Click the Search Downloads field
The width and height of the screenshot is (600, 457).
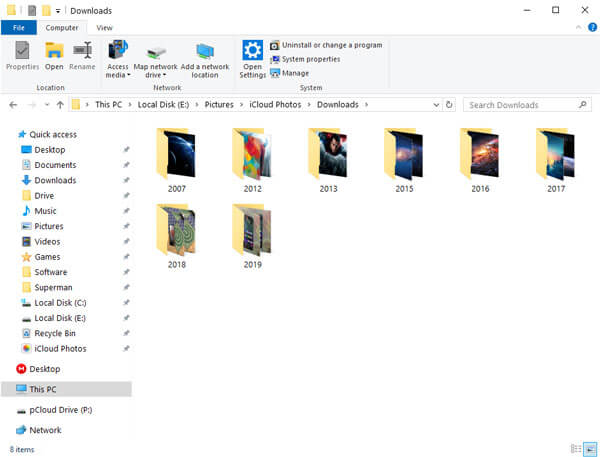point(527,105)
